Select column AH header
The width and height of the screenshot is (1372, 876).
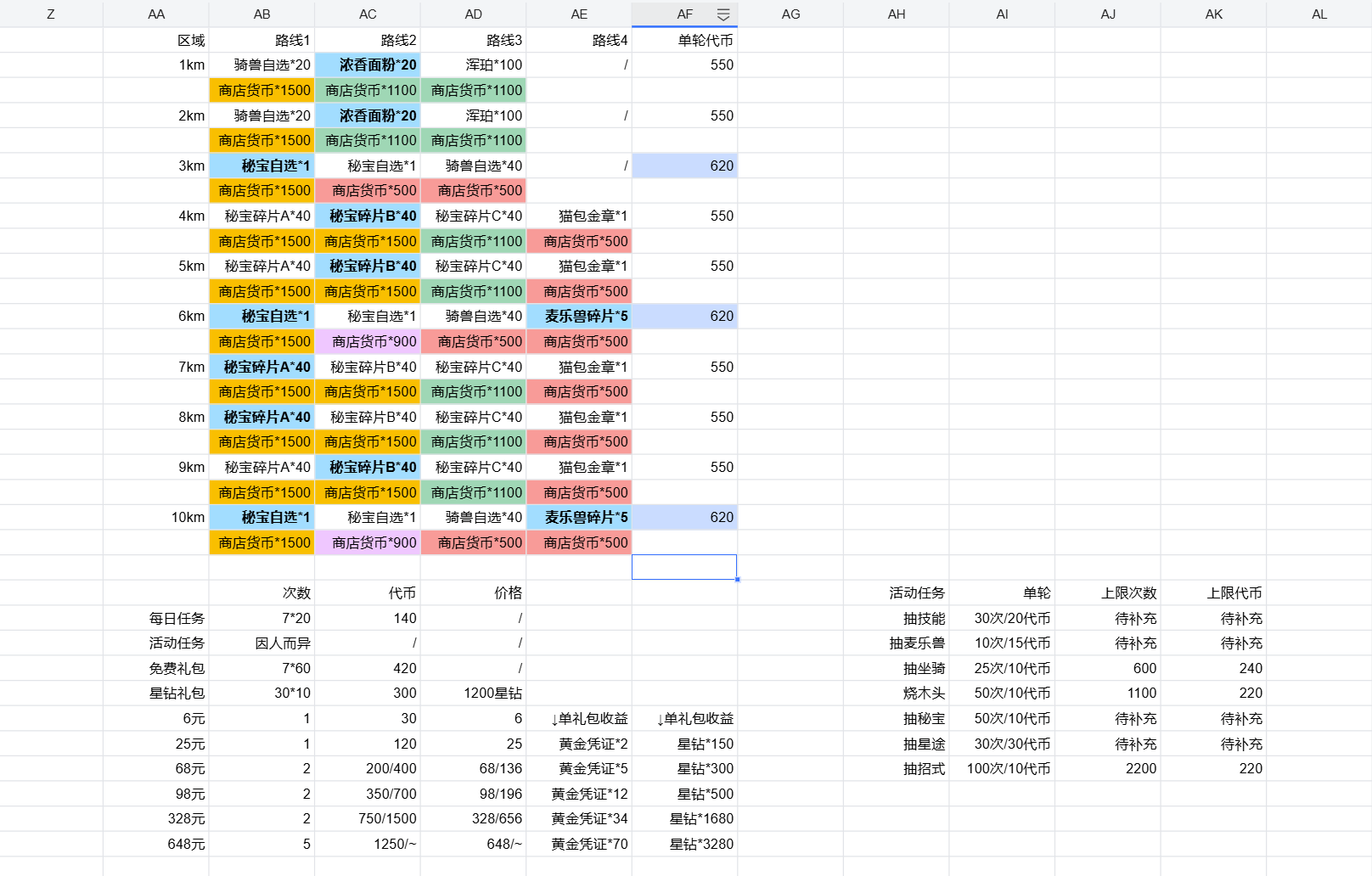click(897, 14)
